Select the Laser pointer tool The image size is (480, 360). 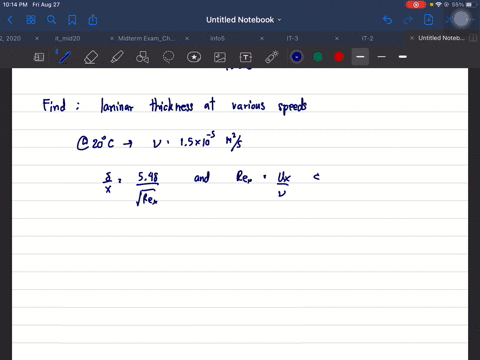point(272,57)
